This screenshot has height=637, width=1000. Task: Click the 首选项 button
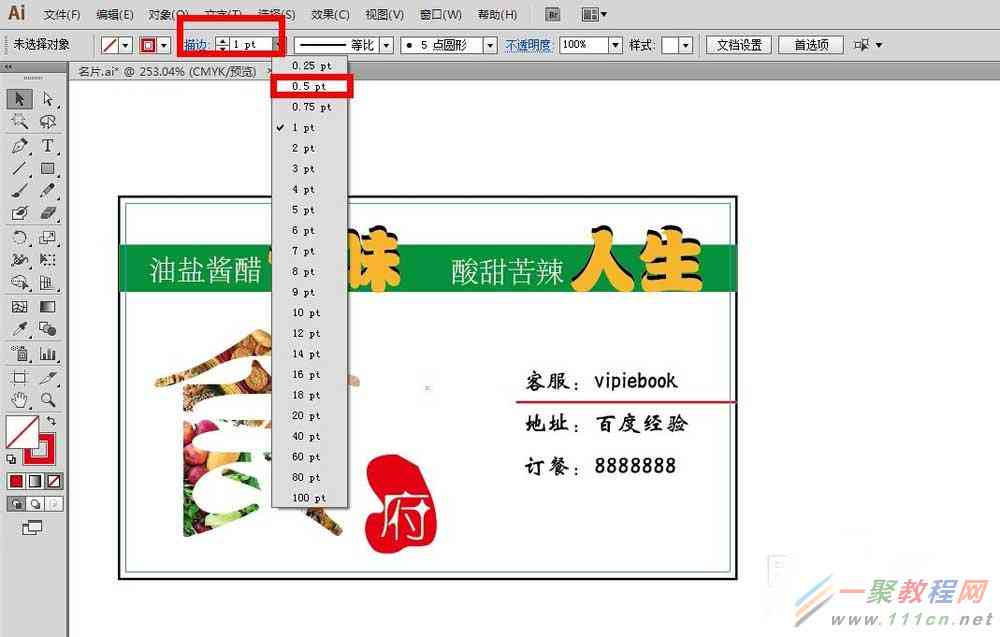(x=811, y=45)
